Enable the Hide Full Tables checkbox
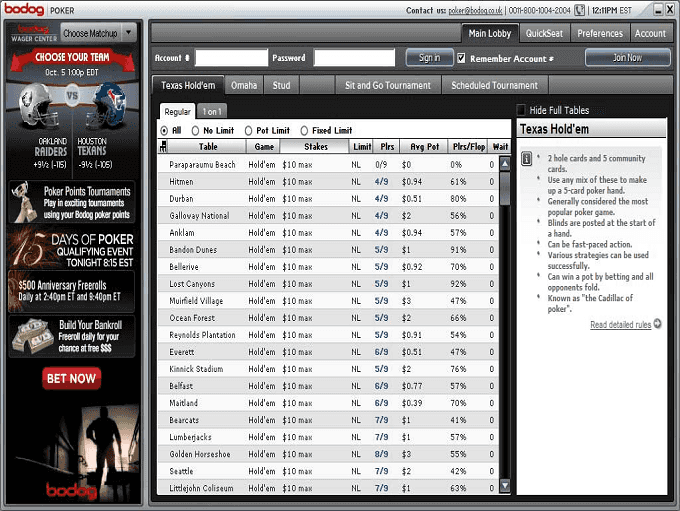Viewport: 680px width, 511px height. tap(521, 110)
